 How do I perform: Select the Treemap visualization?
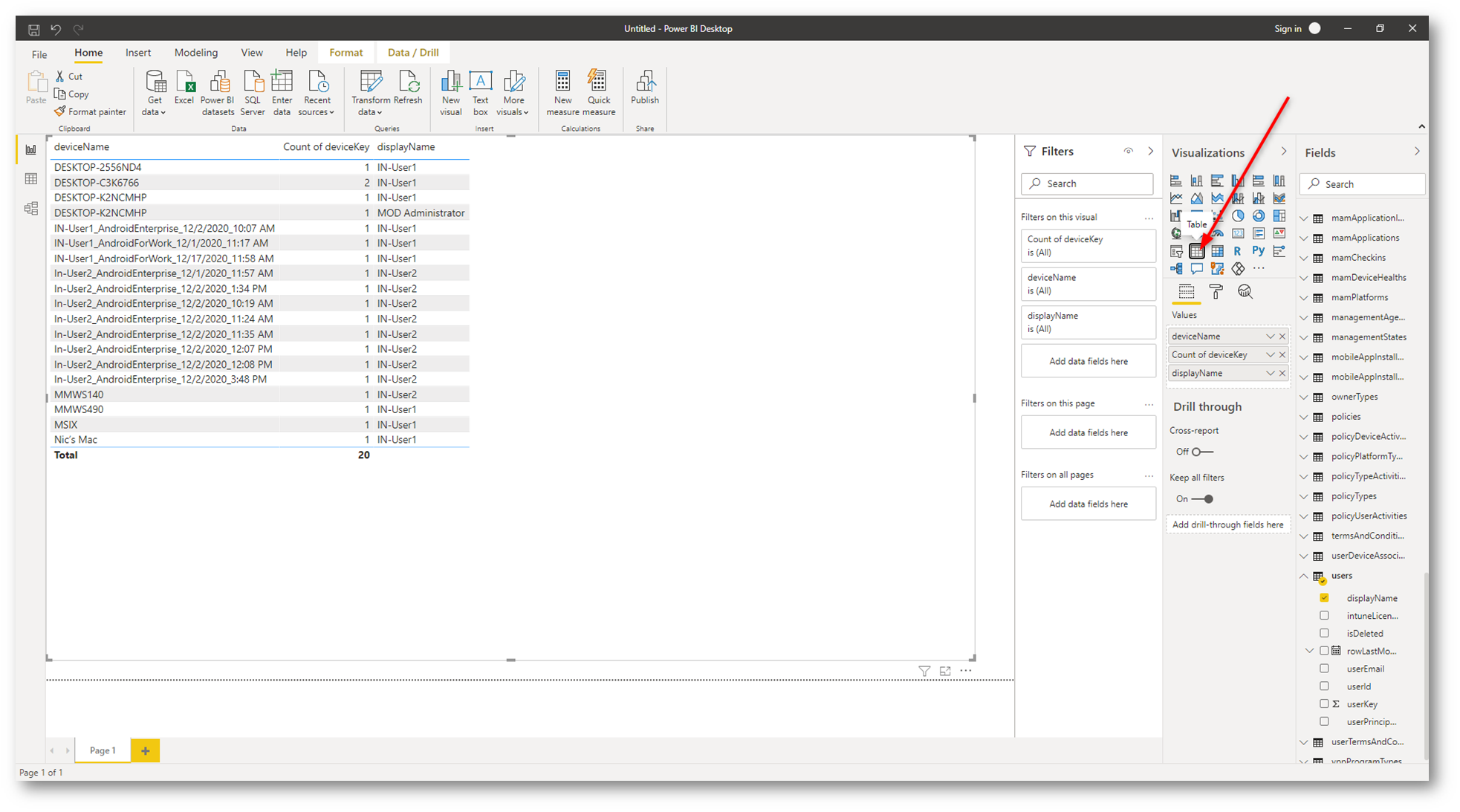(1279, 216)
